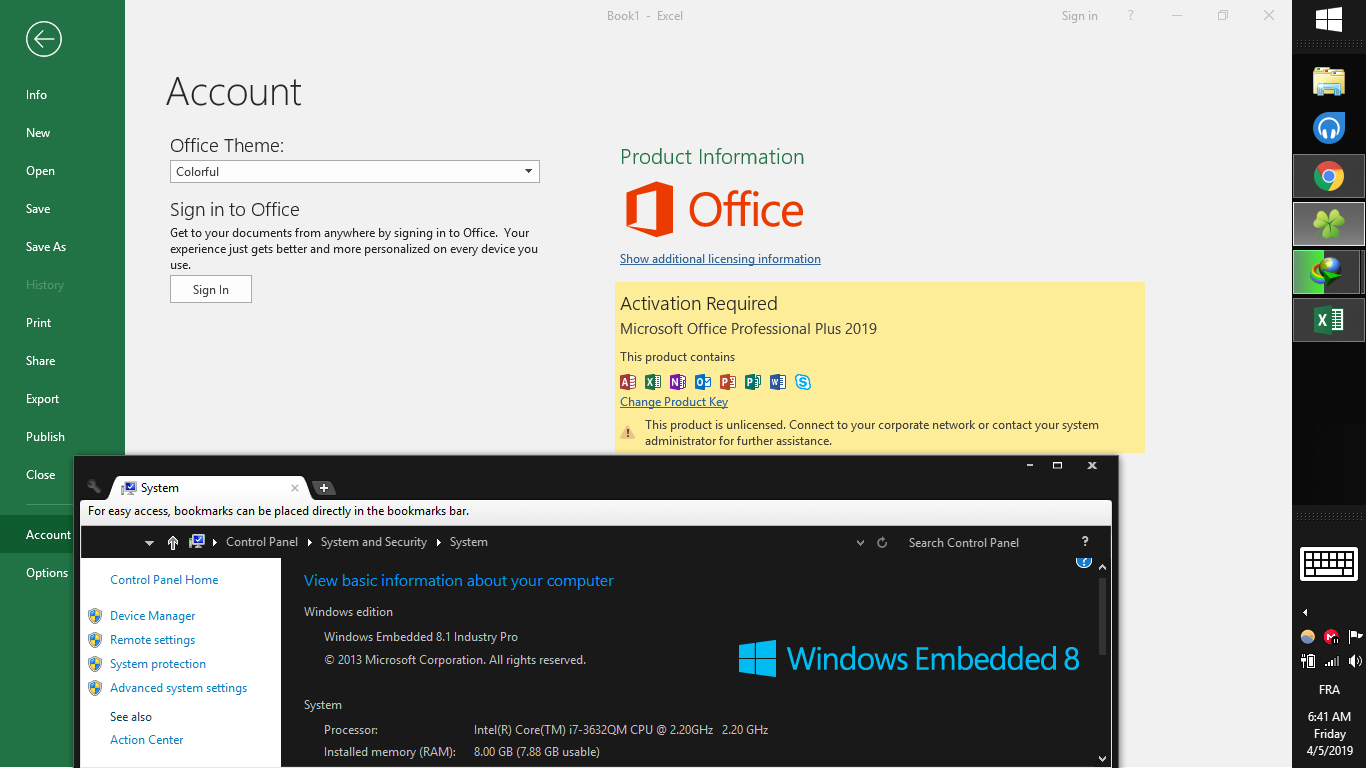
Task: Select Print in backstage menu
Action: tap(62, 323)
